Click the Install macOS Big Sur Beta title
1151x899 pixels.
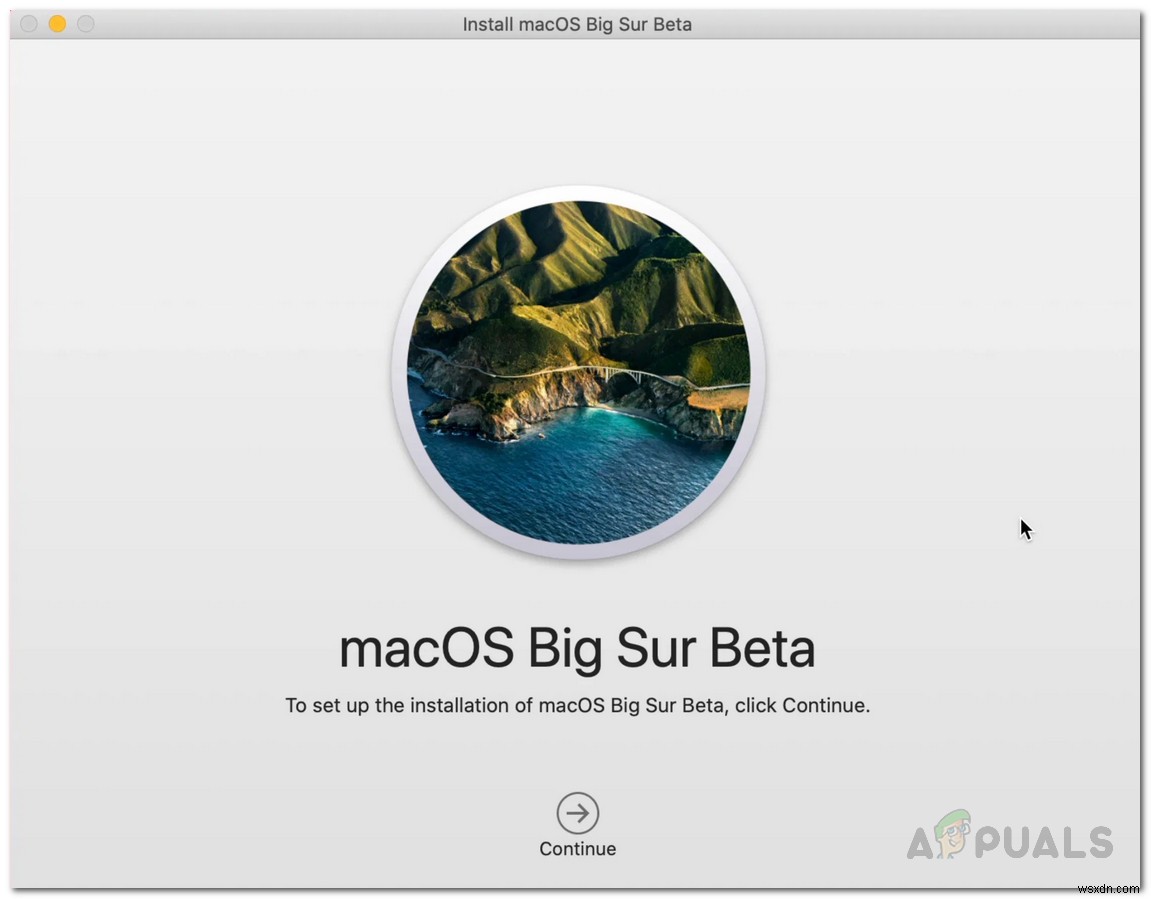click(577, 24)
